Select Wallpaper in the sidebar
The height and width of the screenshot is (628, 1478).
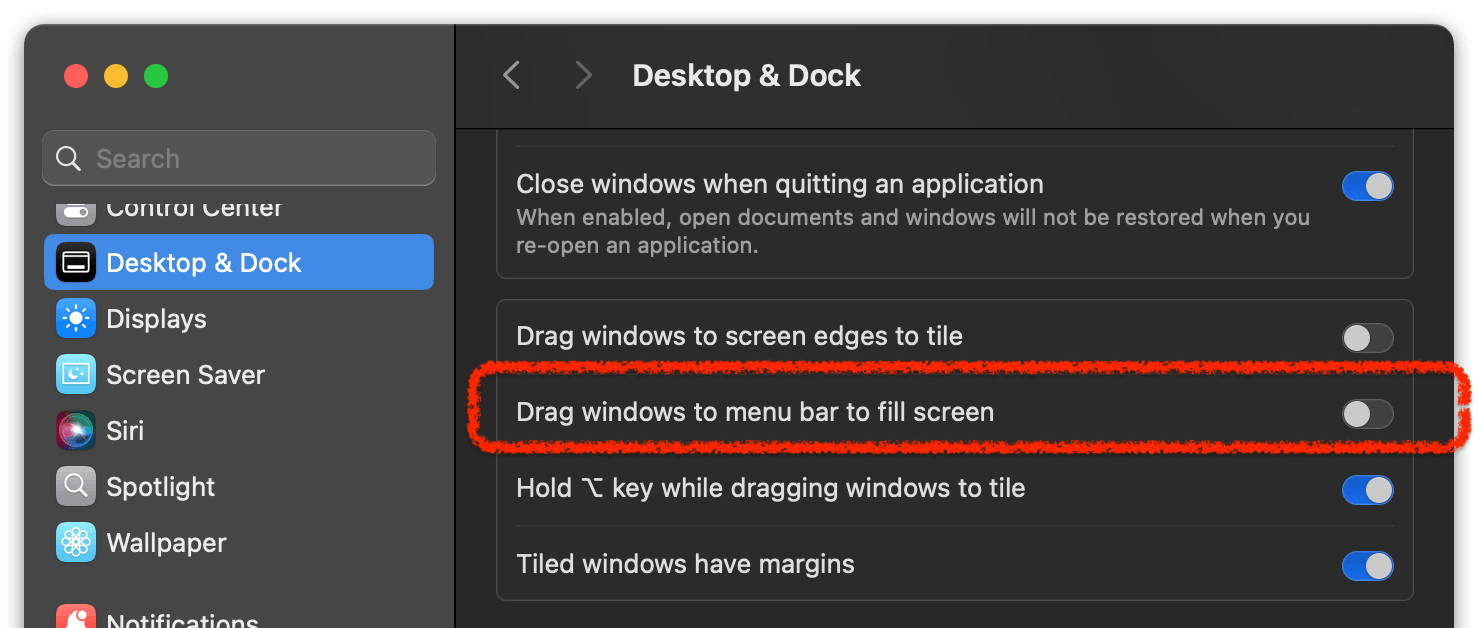pyautogui.click(x=239, y=543)
